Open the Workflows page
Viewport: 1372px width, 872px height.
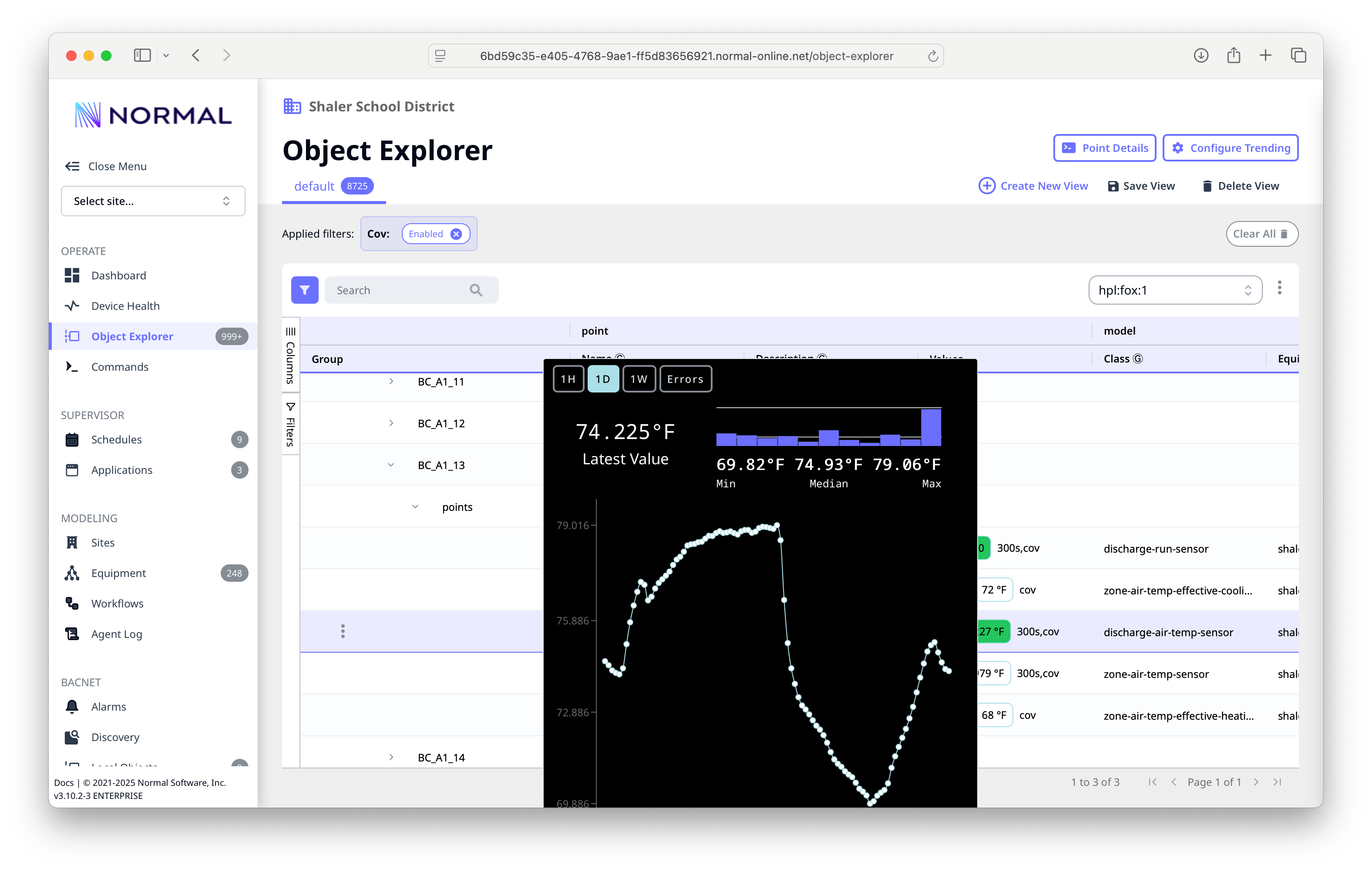click(117, 603)
